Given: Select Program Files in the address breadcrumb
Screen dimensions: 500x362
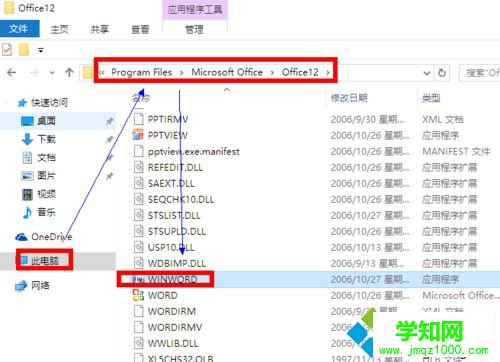Looking at the screenshot, I should tap(142, 72).
